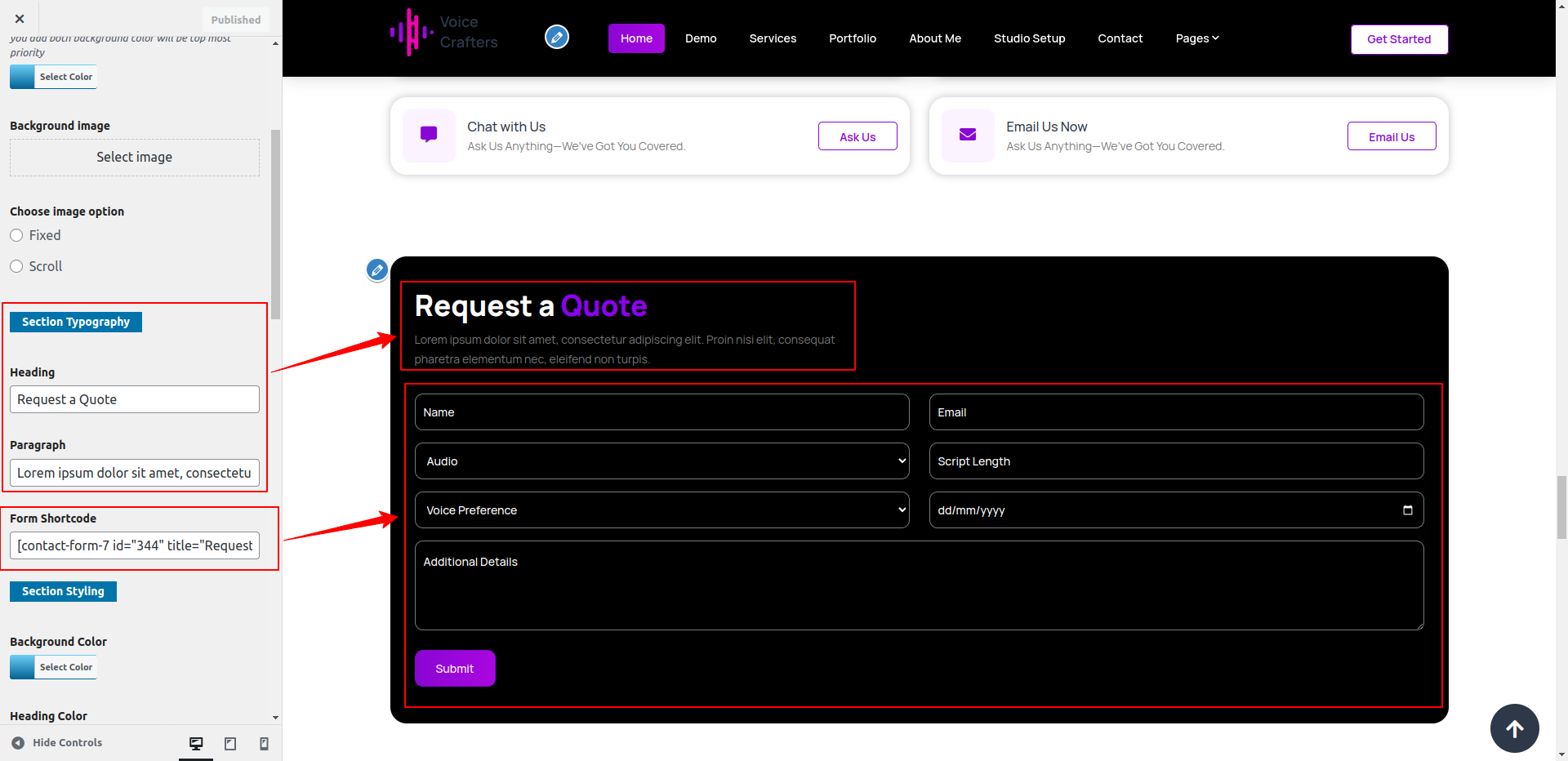Hide Controls in customizer footer
The image size is (1568, 761).
(x=57, y=742)
